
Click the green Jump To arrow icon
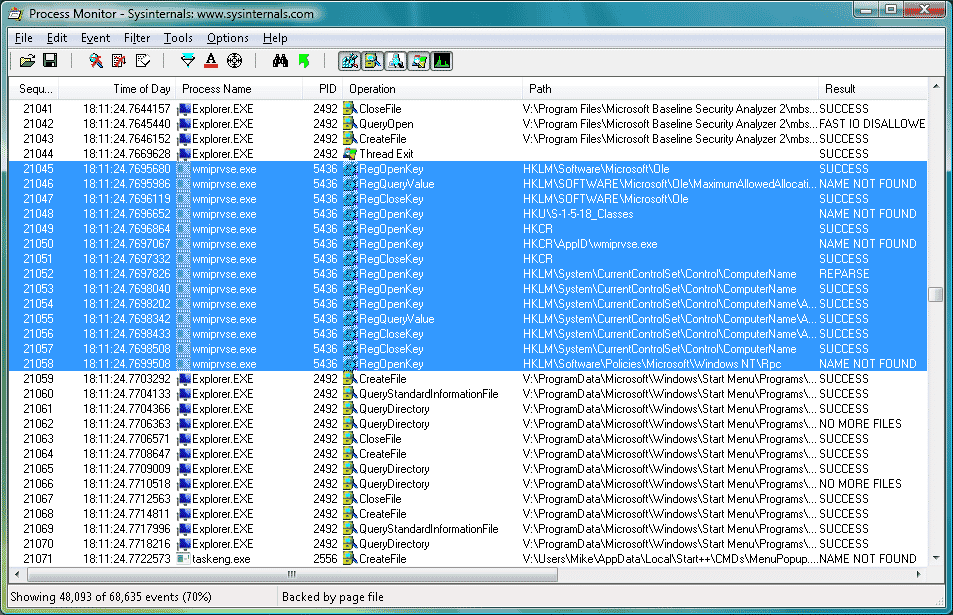[304, 61]
